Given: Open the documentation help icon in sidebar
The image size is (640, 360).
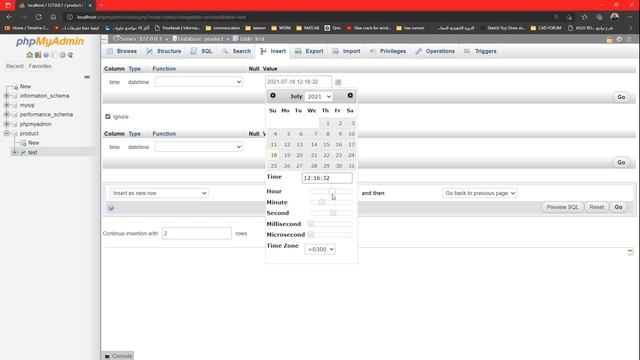Looking at the screenshot, I should [x=46, y=55].
